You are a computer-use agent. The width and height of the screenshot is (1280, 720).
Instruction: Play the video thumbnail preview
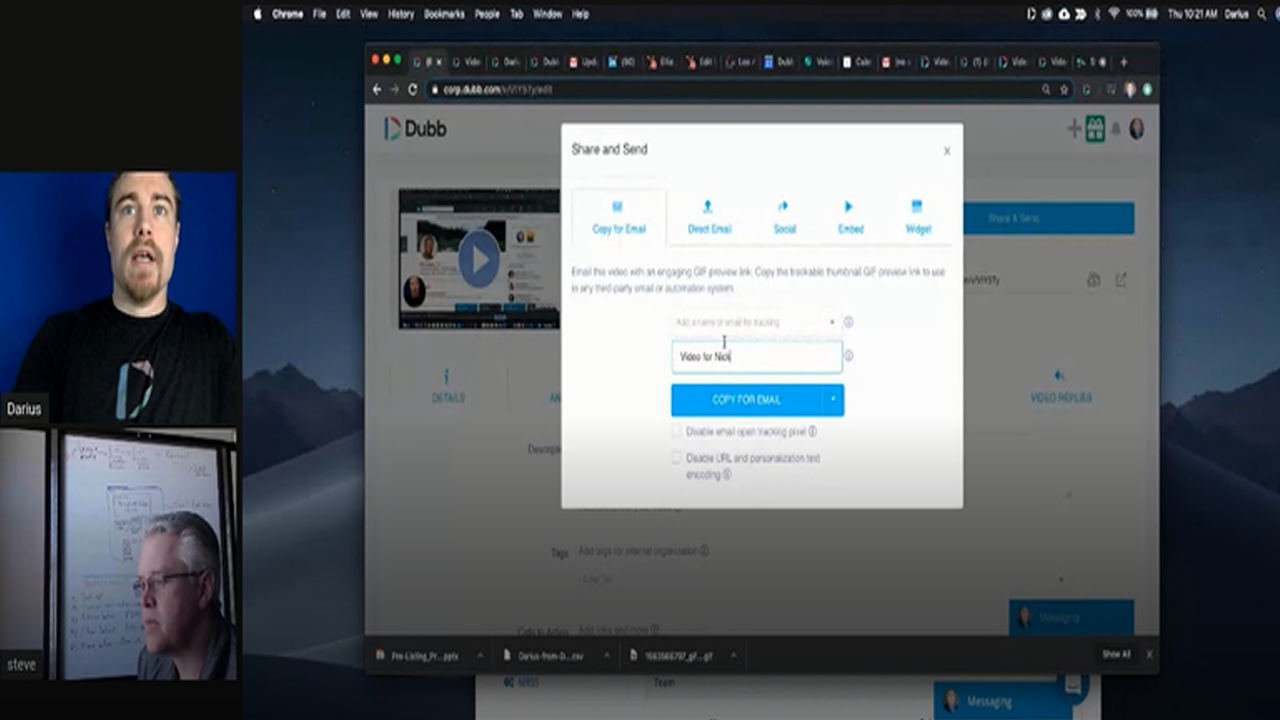pyautogui.click(x=479, y=260)
